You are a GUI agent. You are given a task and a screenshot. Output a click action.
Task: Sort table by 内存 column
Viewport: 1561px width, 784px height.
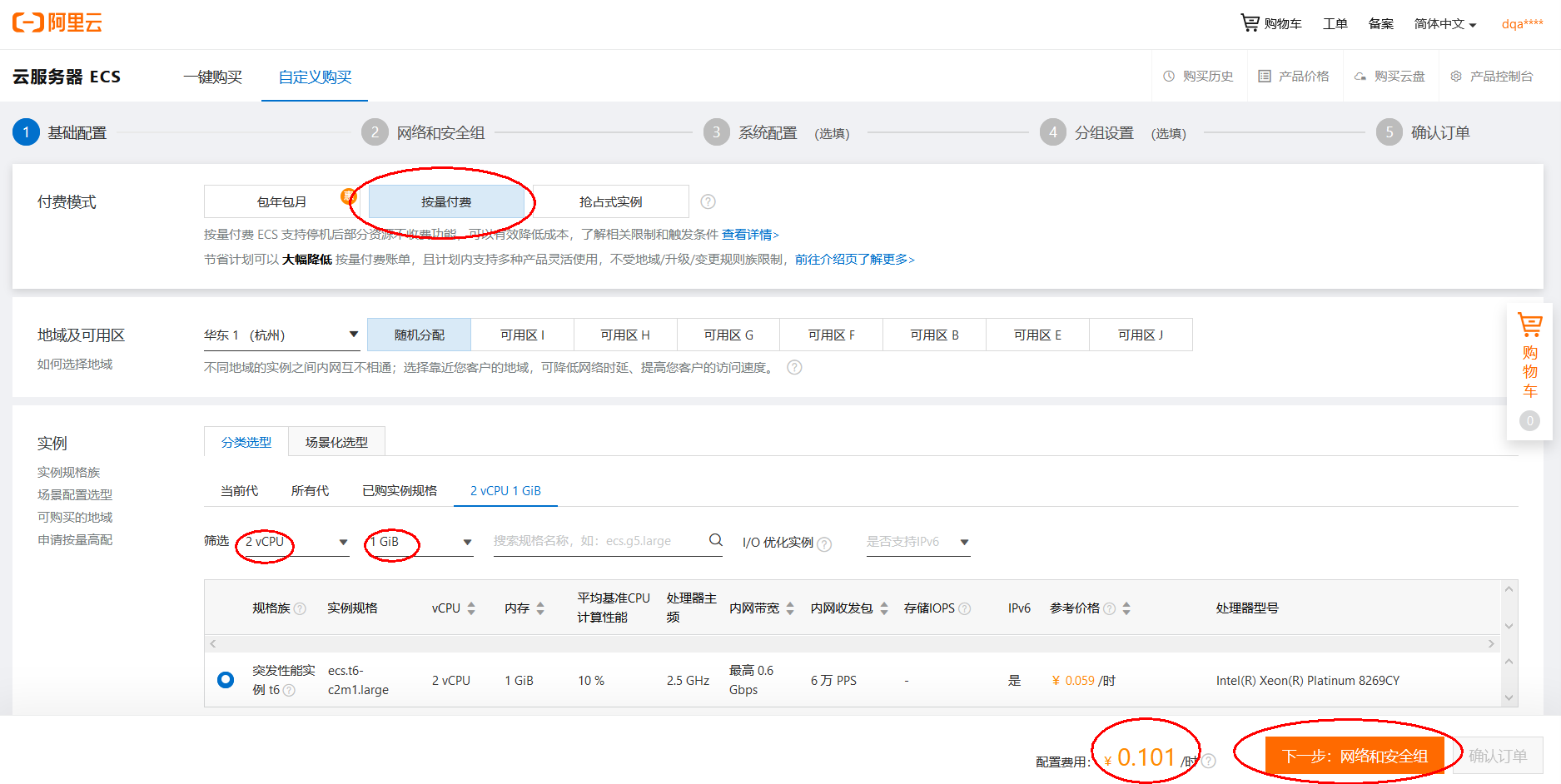[540, 608]
